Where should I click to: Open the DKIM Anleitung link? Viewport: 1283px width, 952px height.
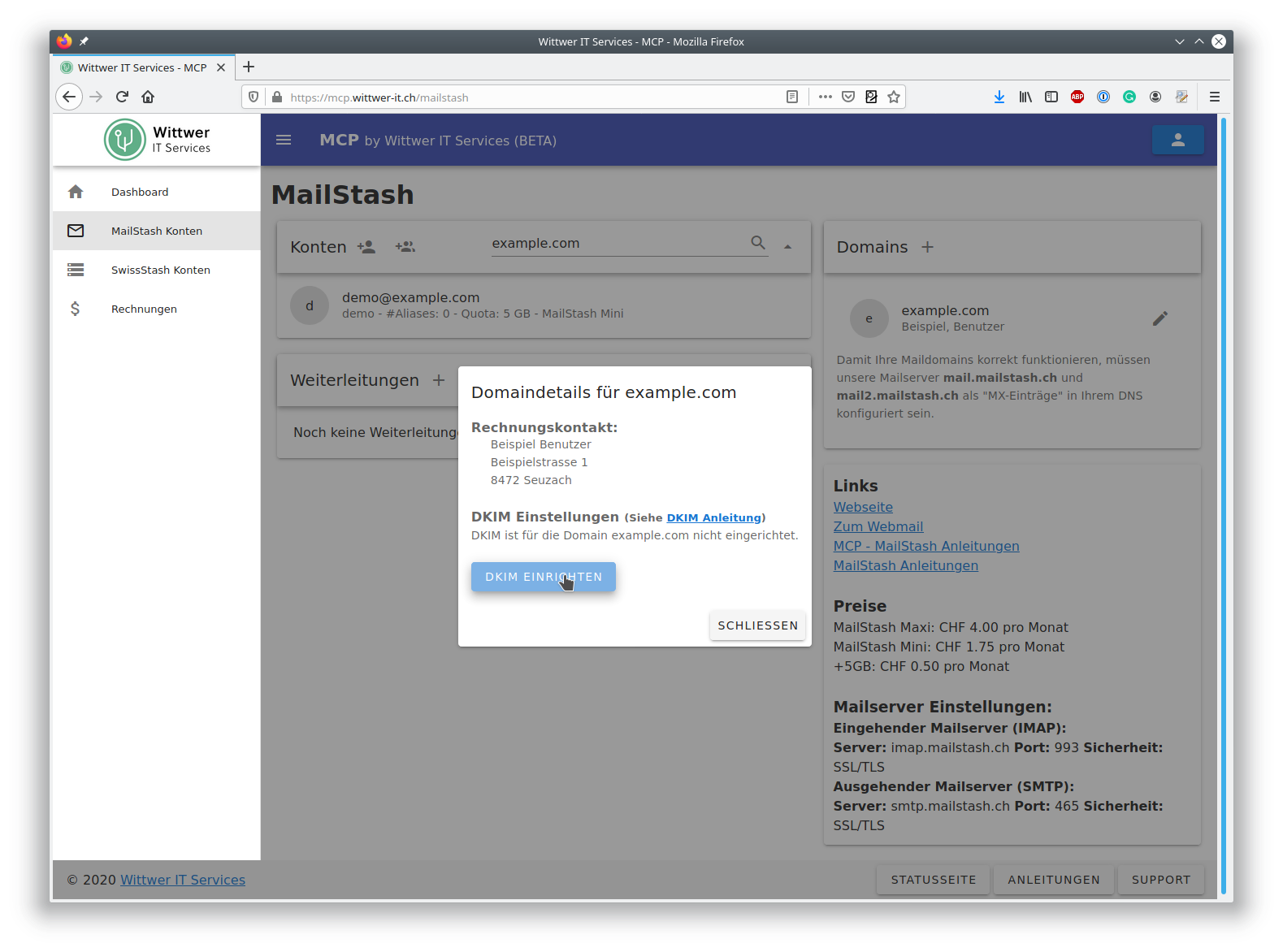714,517
